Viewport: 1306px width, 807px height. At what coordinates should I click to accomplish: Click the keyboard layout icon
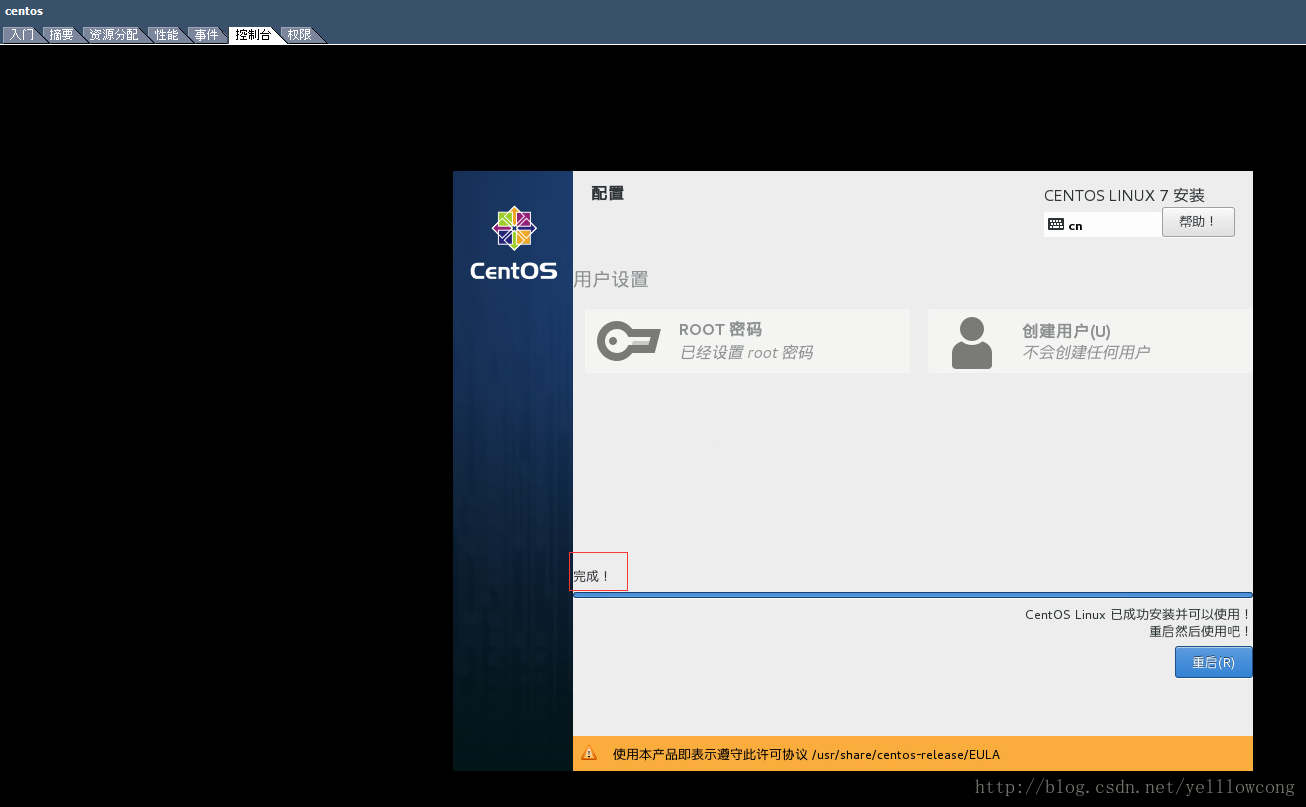(1056, 225)
